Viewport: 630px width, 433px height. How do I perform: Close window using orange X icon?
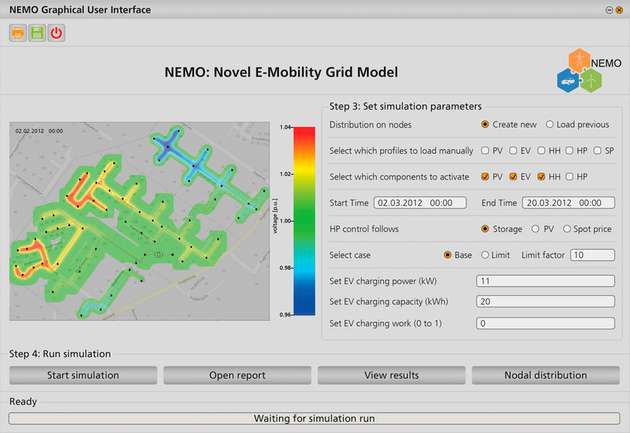point(619,10)
